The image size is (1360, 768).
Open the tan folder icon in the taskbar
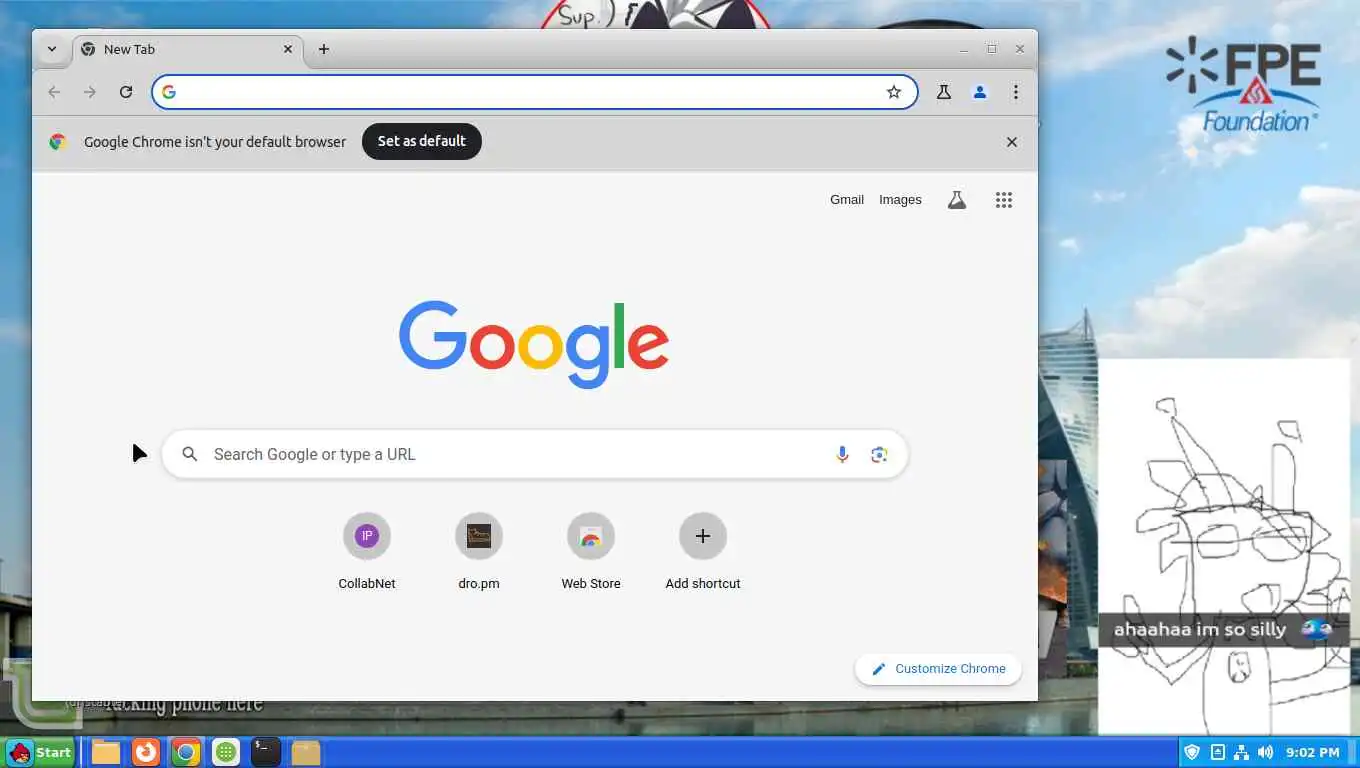pos(306,752)
